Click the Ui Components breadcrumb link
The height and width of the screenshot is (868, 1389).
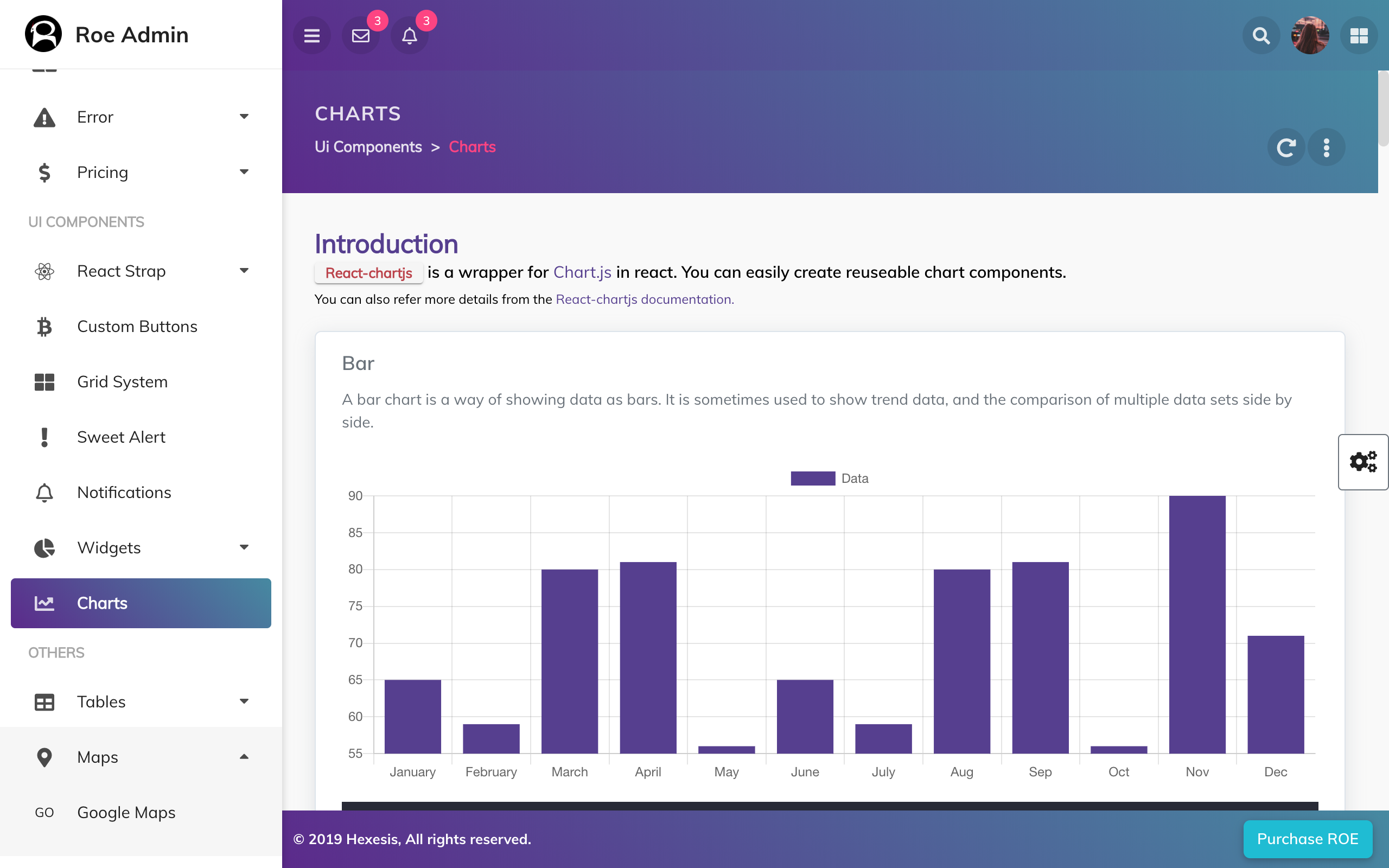tap(368, 147)
